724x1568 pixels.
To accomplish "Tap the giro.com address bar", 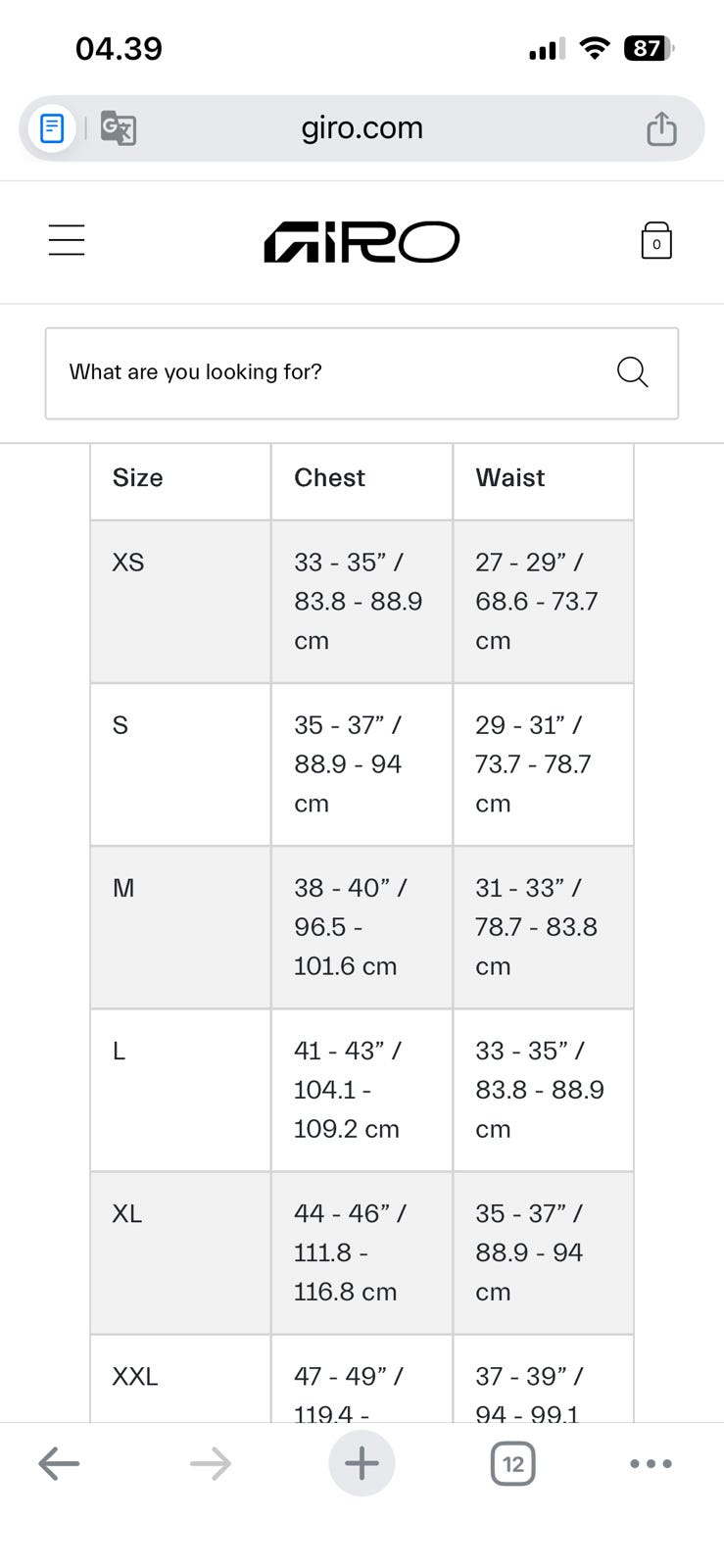I will [362, 128].
